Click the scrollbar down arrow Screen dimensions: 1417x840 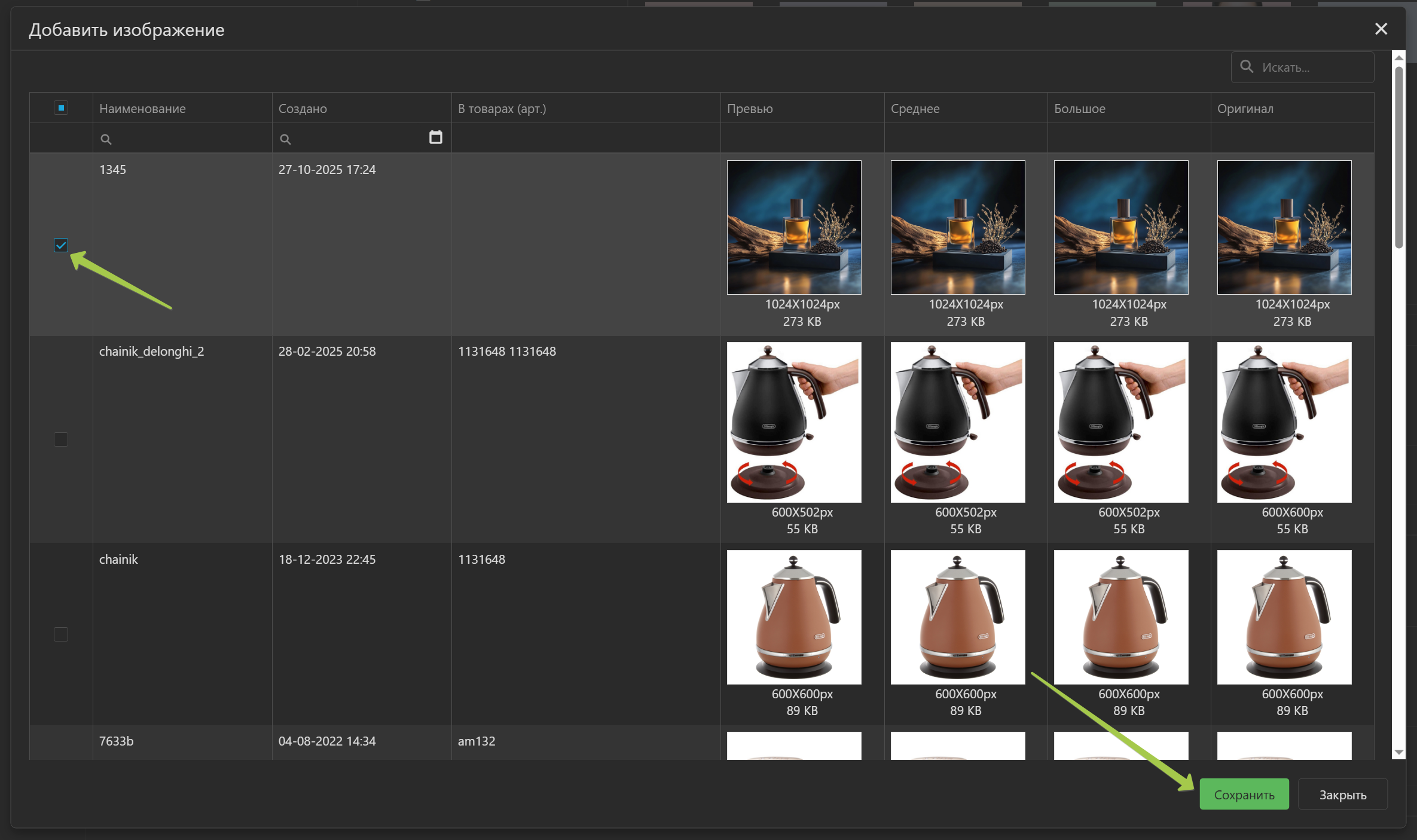[1398, 752]
